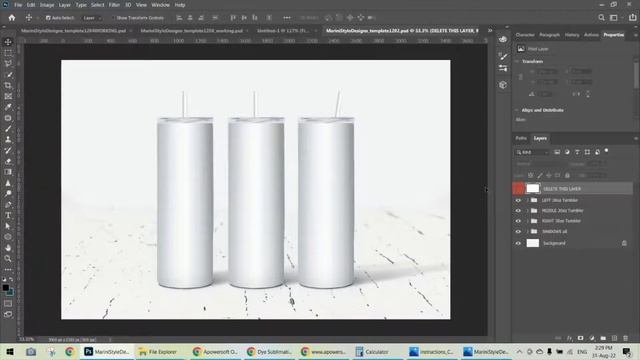Open the Filter menu
This screenshot has width=640, height=360.
(114, 5)
